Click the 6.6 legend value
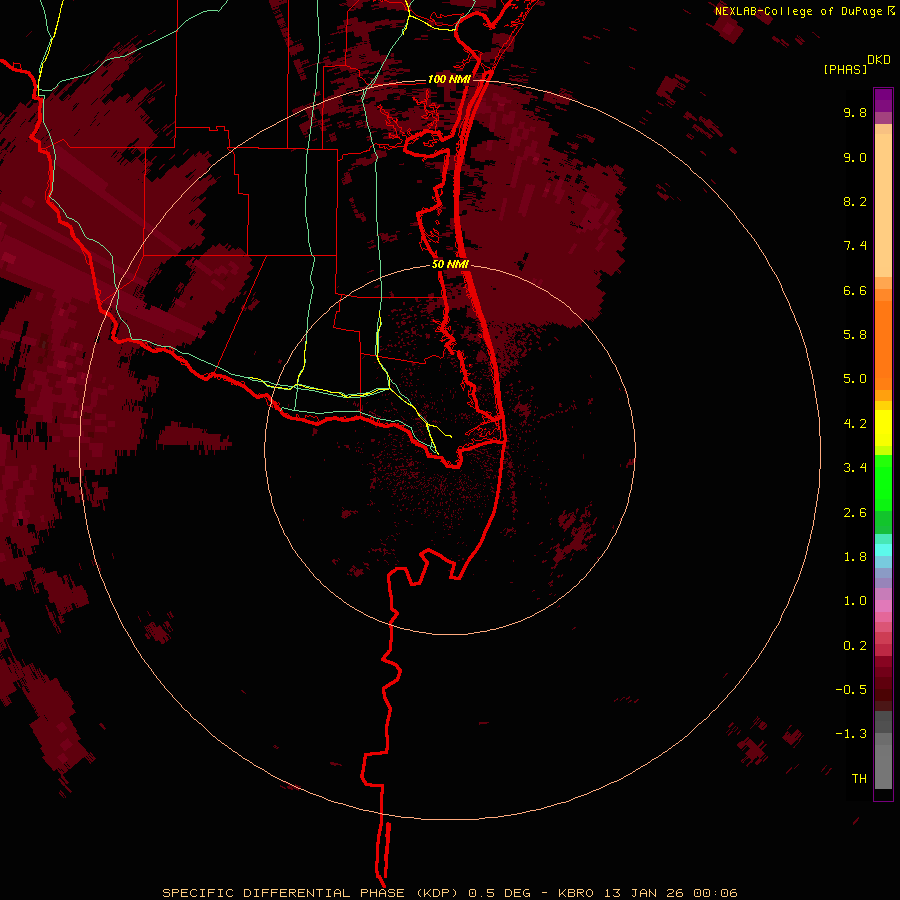 (855, 290)
